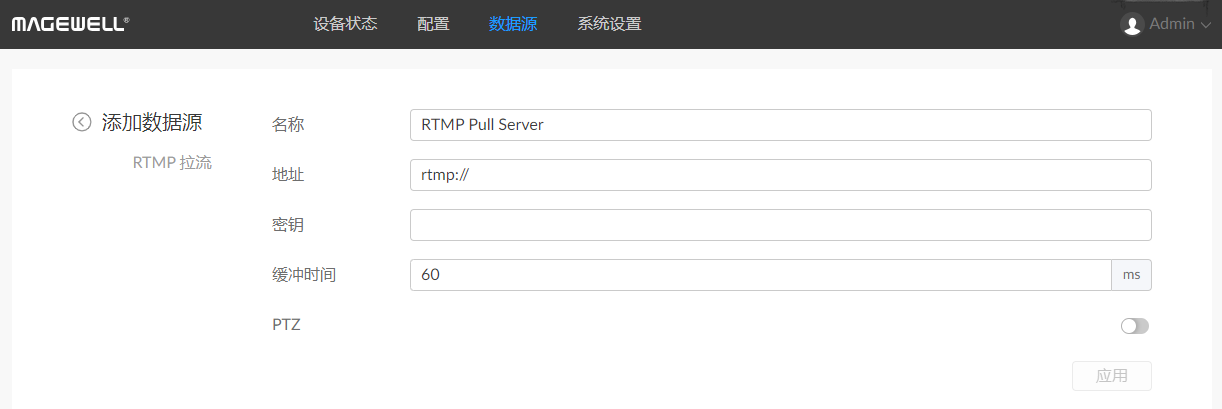Click into the empty 密钥 field

780,225
